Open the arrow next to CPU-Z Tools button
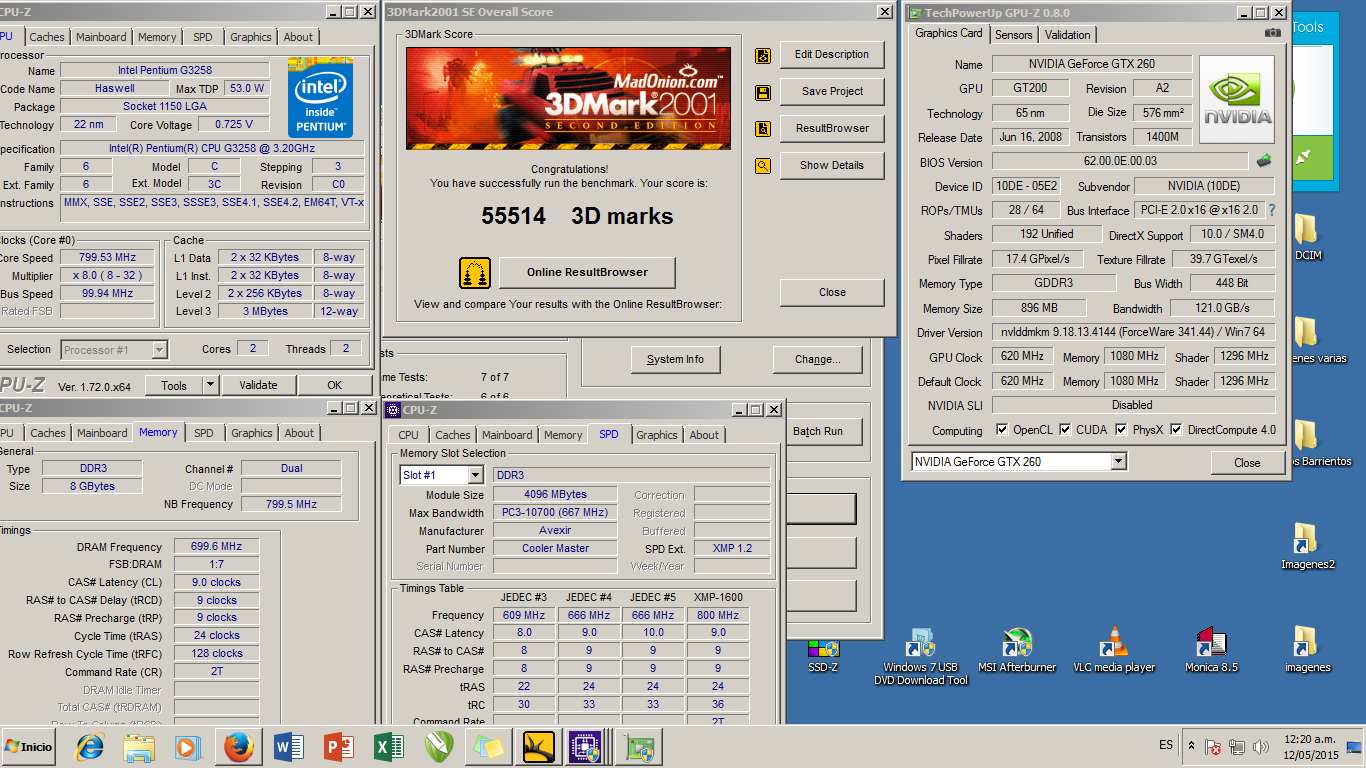 (210, 385)
